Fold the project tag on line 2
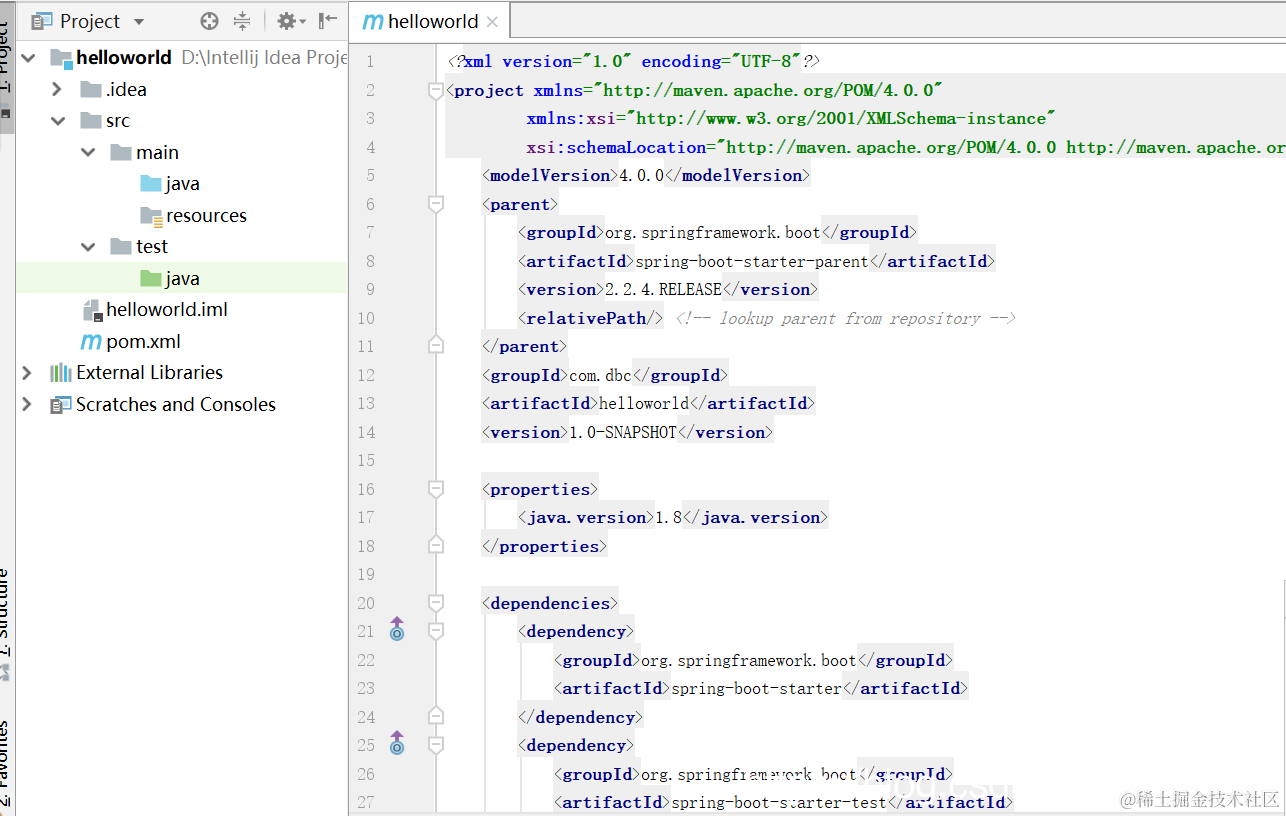 pyautogui.click(x=435, y=90)
